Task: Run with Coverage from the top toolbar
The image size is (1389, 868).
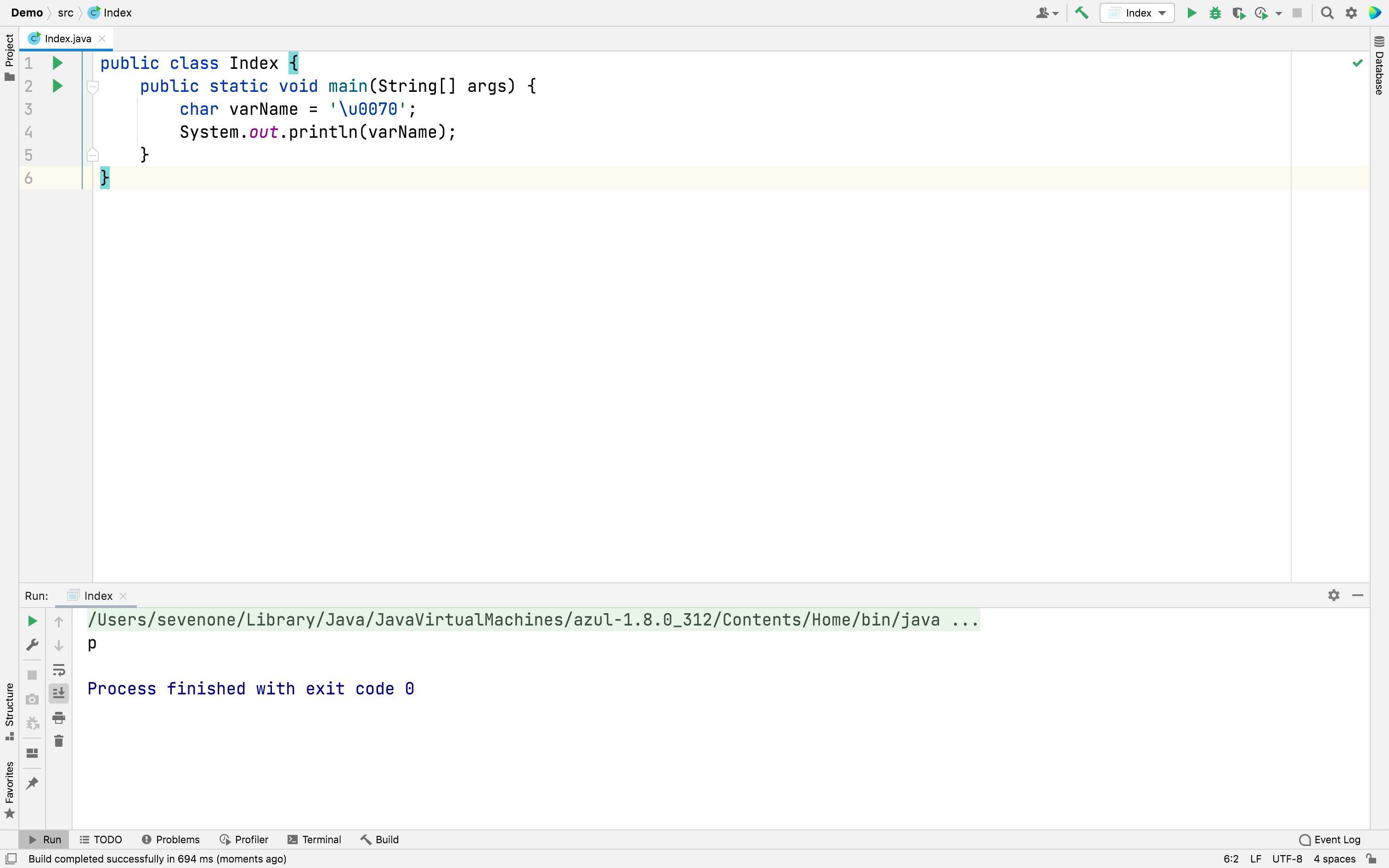Action: pyautogui.click(x=1238, y=13)
